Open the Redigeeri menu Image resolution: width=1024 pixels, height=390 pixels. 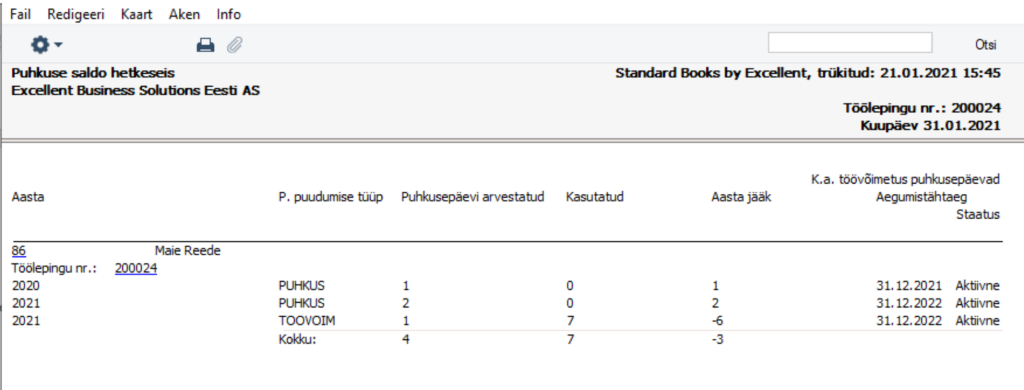[x=76, y=14]
